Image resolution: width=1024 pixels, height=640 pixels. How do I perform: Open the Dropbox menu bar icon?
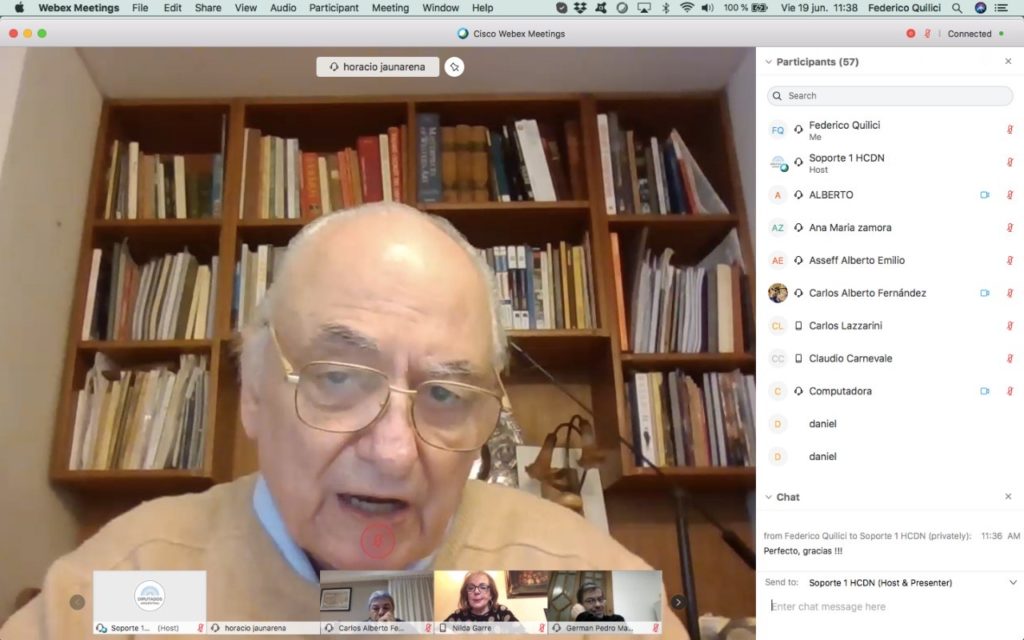point(580,8)
